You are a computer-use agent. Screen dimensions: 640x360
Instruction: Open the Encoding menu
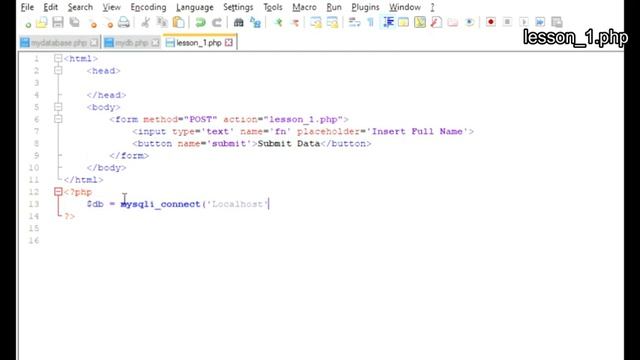click(148, 7)
